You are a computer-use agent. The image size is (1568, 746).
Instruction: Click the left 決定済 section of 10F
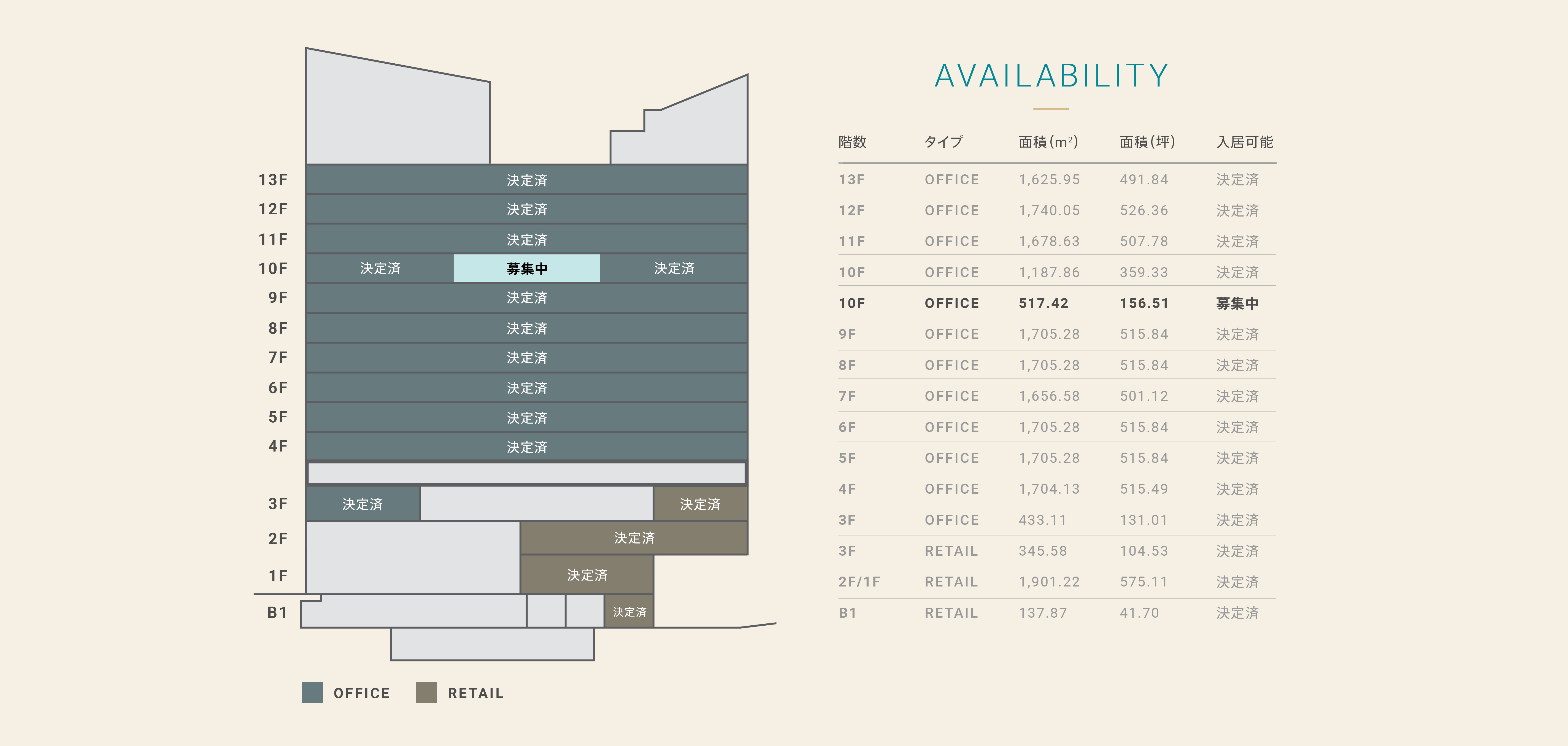(380, 268)
